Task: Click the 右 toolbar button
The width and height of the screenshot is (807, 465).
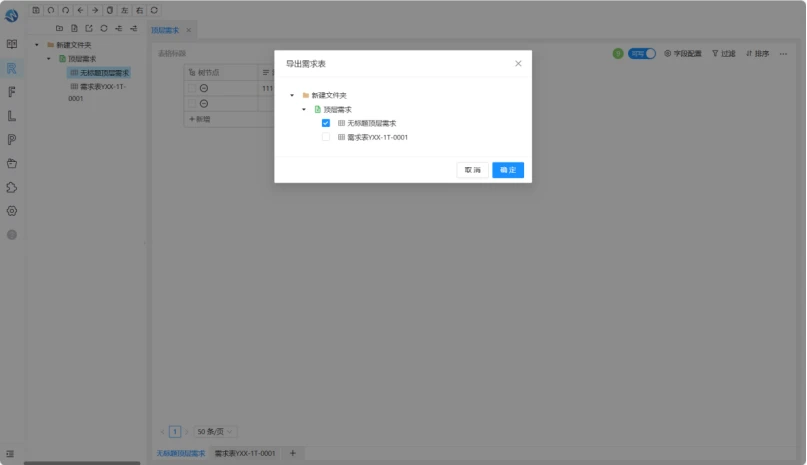Action: tap(139, 10)
